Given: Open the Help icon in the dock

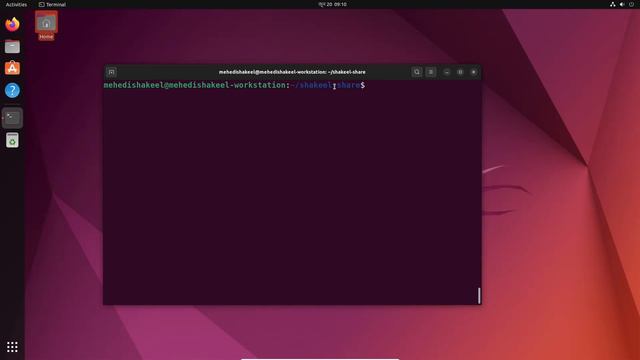Looking at the screenshot, I should 12,90.
